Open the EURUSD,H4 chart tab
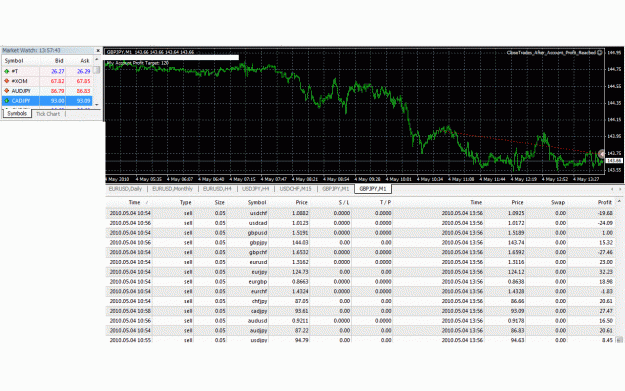The width and height of the screenshot is (625, 391). pyautogui.click(x=217, y=189)
